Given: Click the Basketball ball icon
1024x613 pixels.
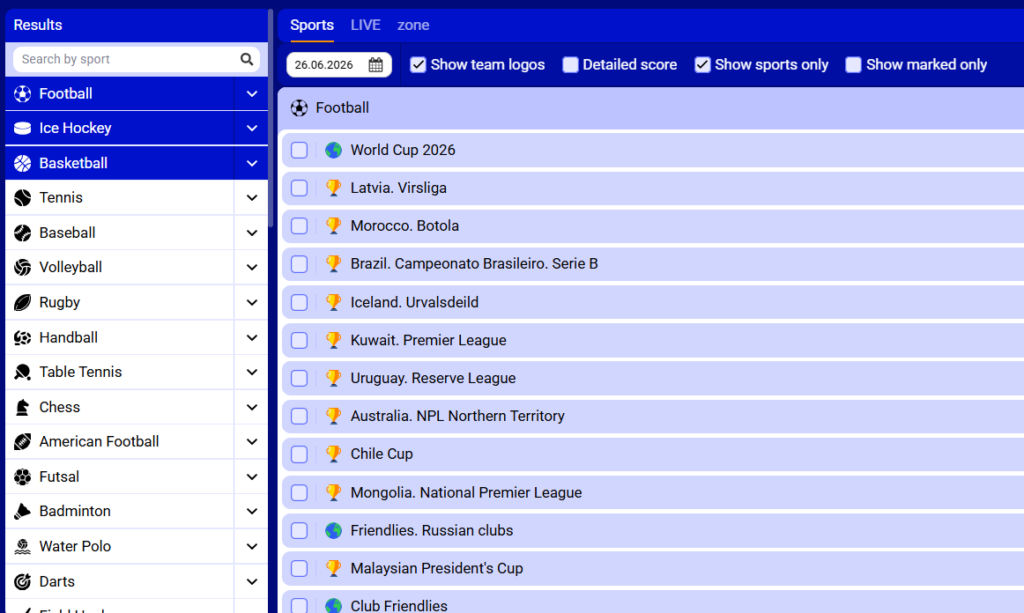Looking at the screenshot, I should 22,163.
